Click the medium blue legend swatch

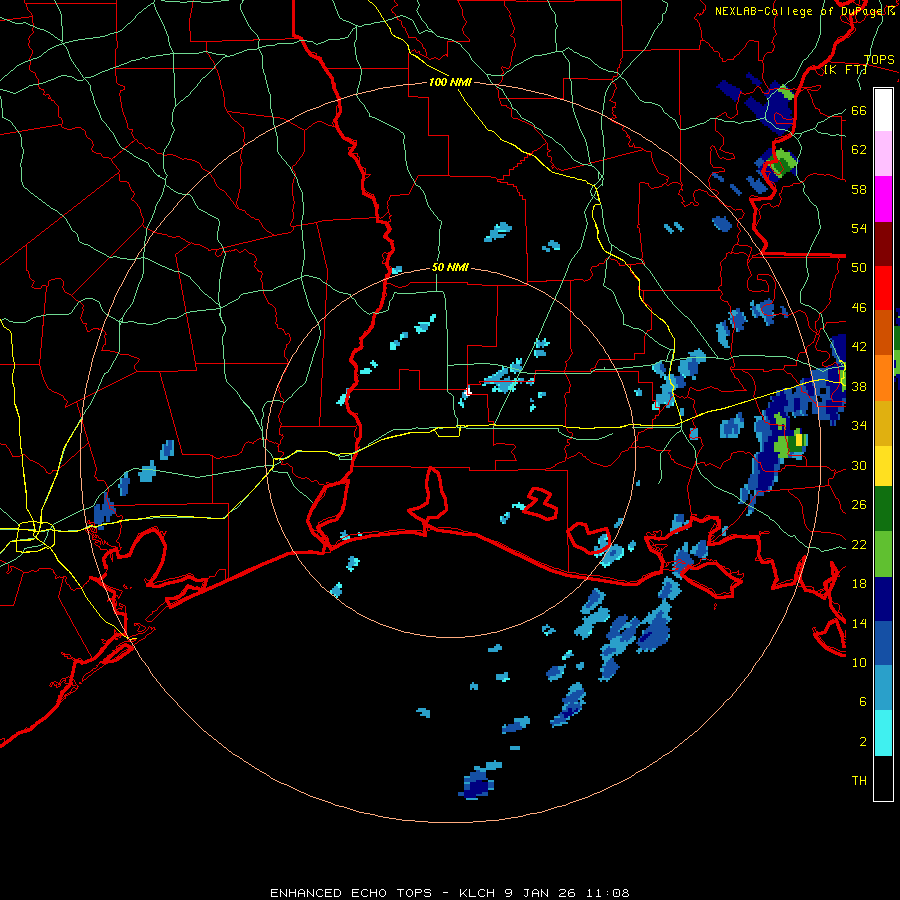pyautogui.click(x=883, y=643)
